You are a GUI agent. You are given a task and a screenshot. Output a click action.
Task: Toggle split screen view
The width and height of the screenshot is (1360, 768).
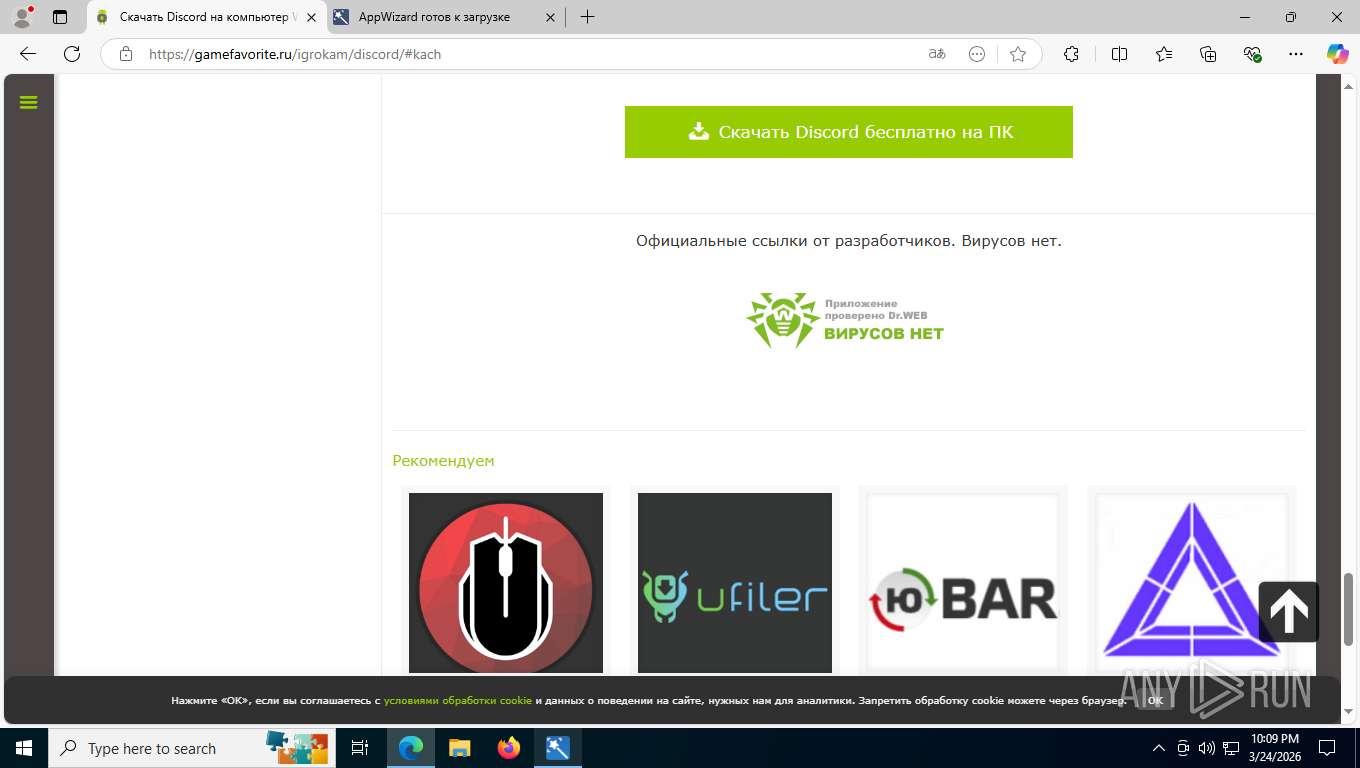coord(1119,54)
